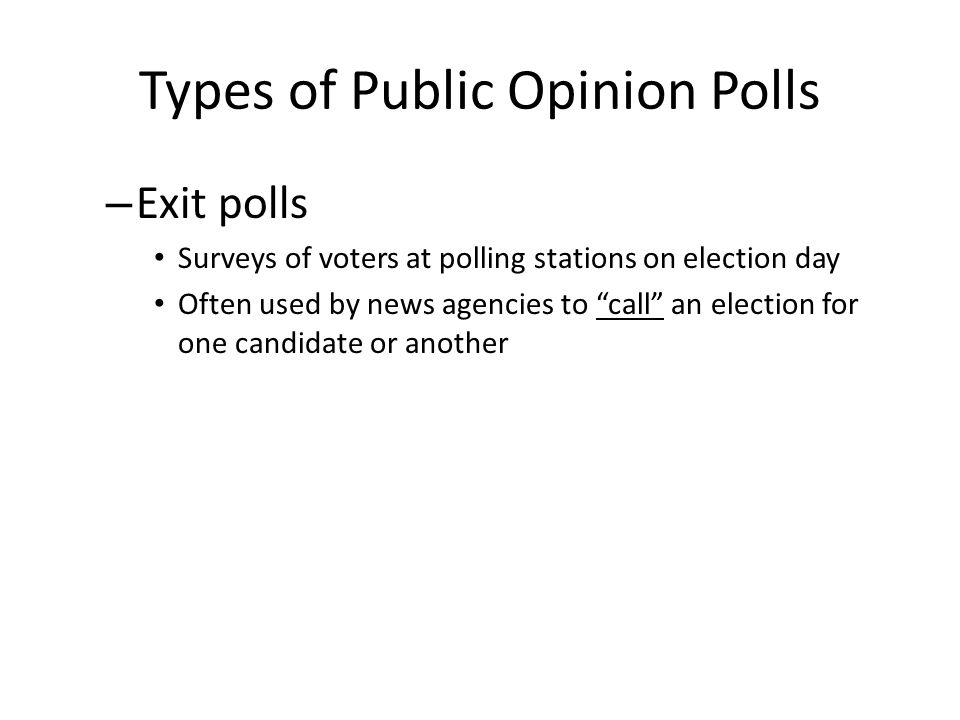
Task: Click the word Surveys in first bullet
Action: click(227, 259)
